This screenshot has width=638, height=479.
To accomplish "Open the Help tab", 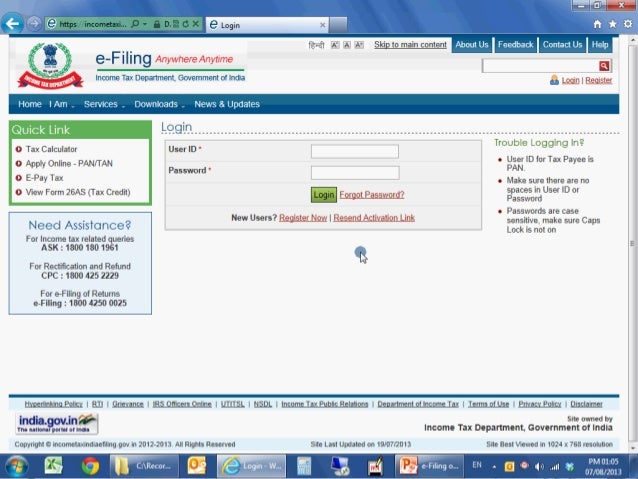I will [600, 45].
